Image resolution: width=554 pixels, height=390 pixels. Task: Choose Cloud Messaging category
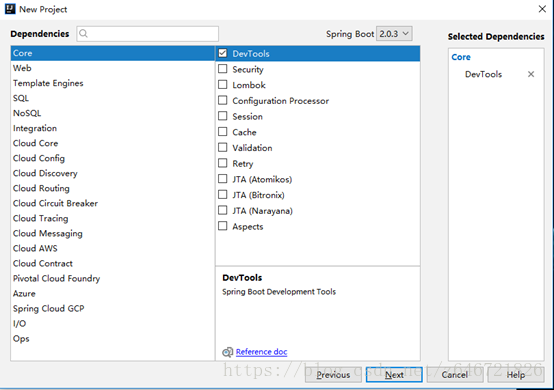[113, 234]
